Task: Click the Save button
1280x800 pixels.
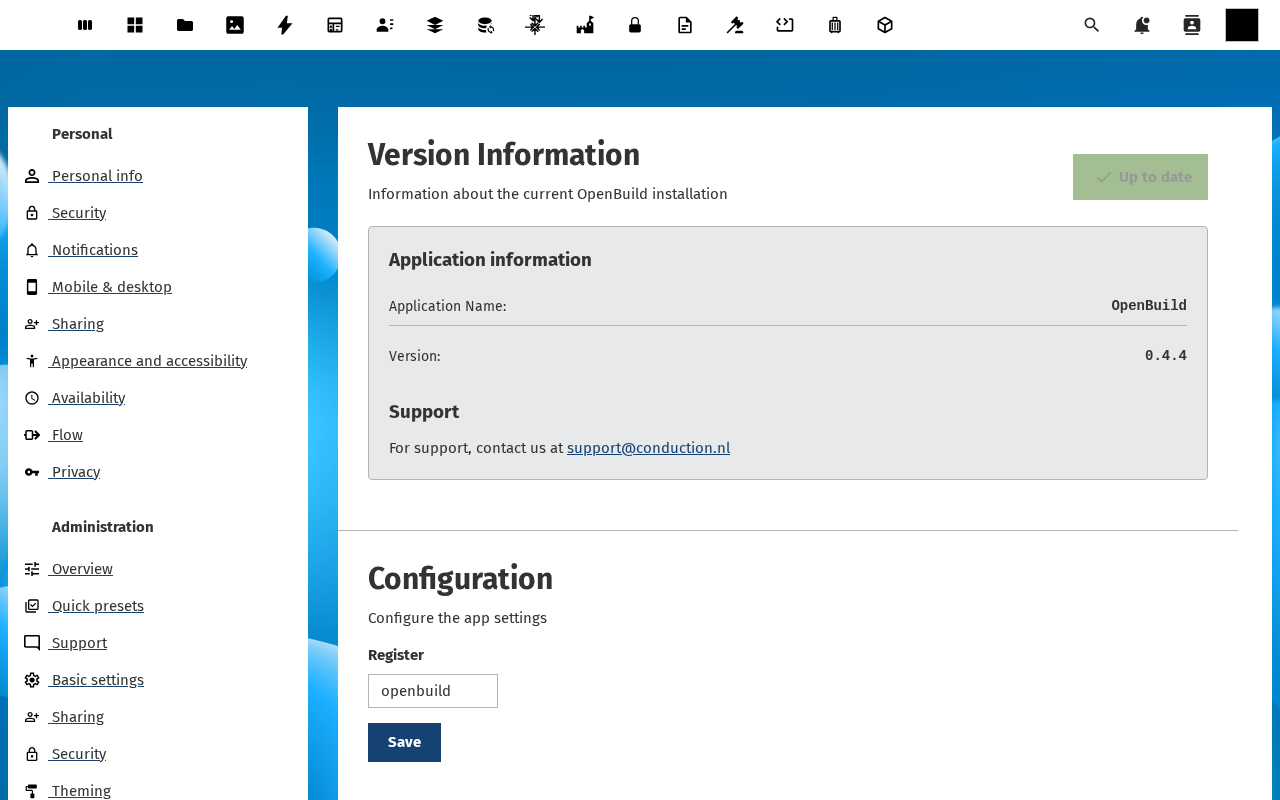Action: 404,742
